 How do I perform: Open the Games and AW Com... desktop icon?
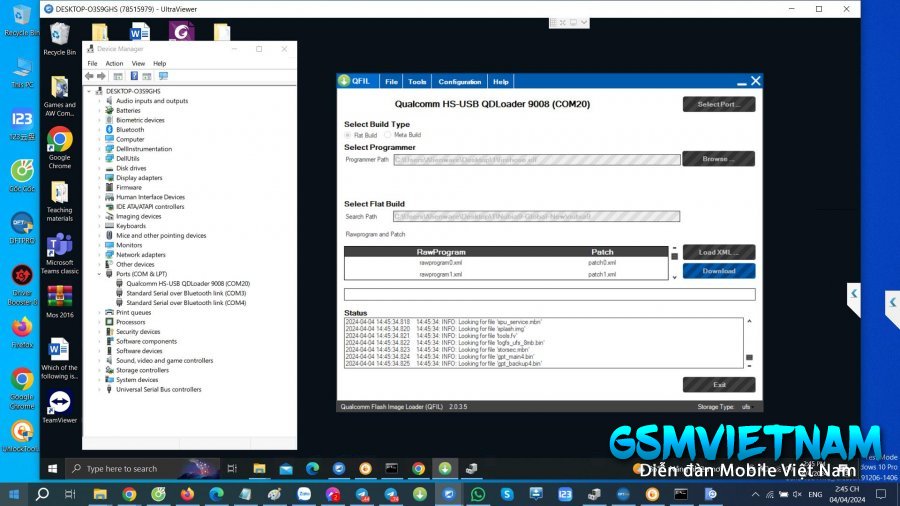tap(59, 96)
